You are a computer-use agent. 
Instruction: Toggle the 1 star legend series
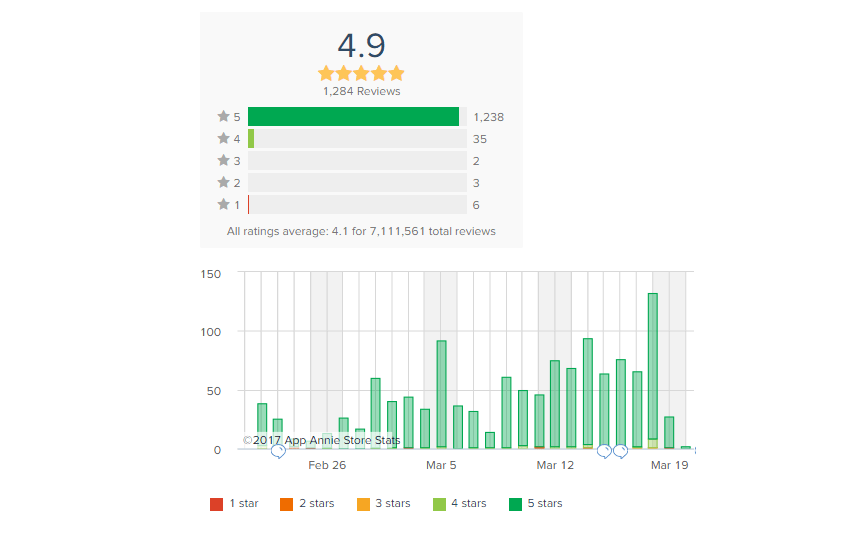(234, 504)
